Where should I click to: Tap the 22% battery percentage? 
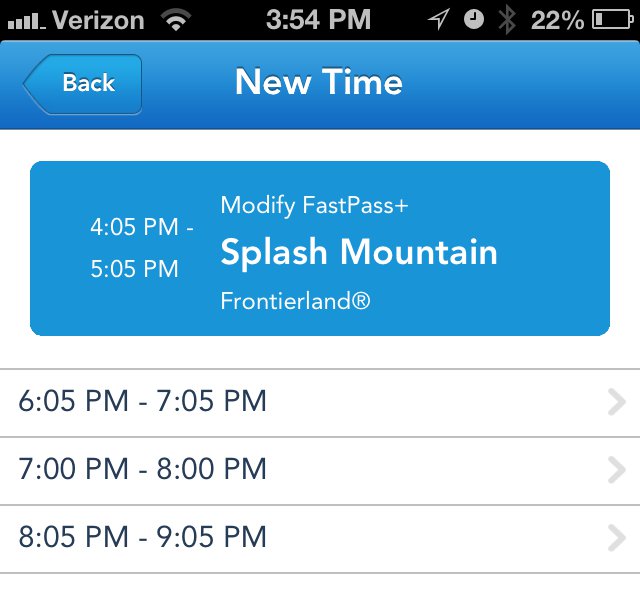(x=558, y=20)
